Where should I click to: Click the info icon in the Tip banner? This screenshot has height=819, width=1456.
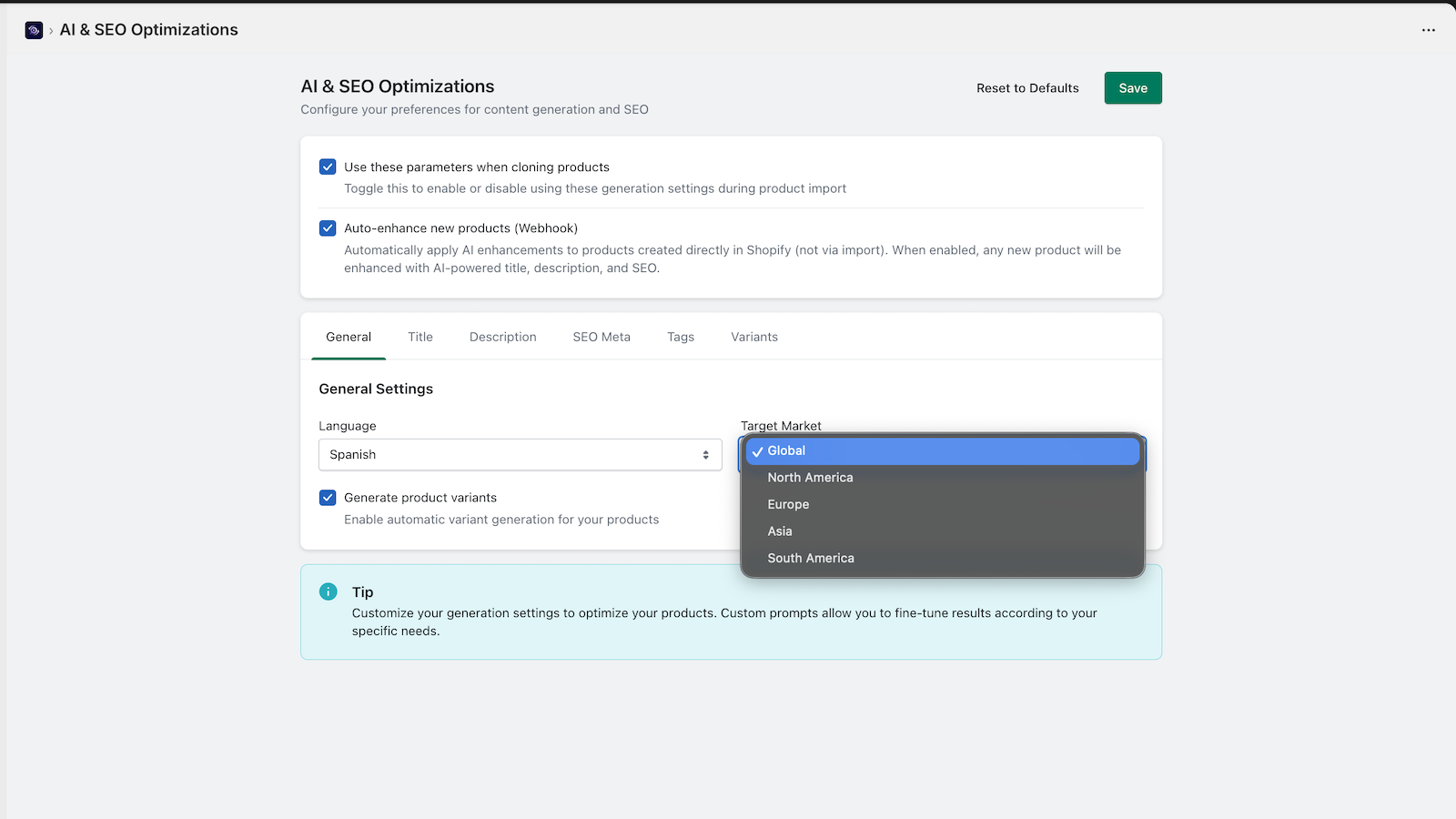pyautogui.click(x=328, y=591)
